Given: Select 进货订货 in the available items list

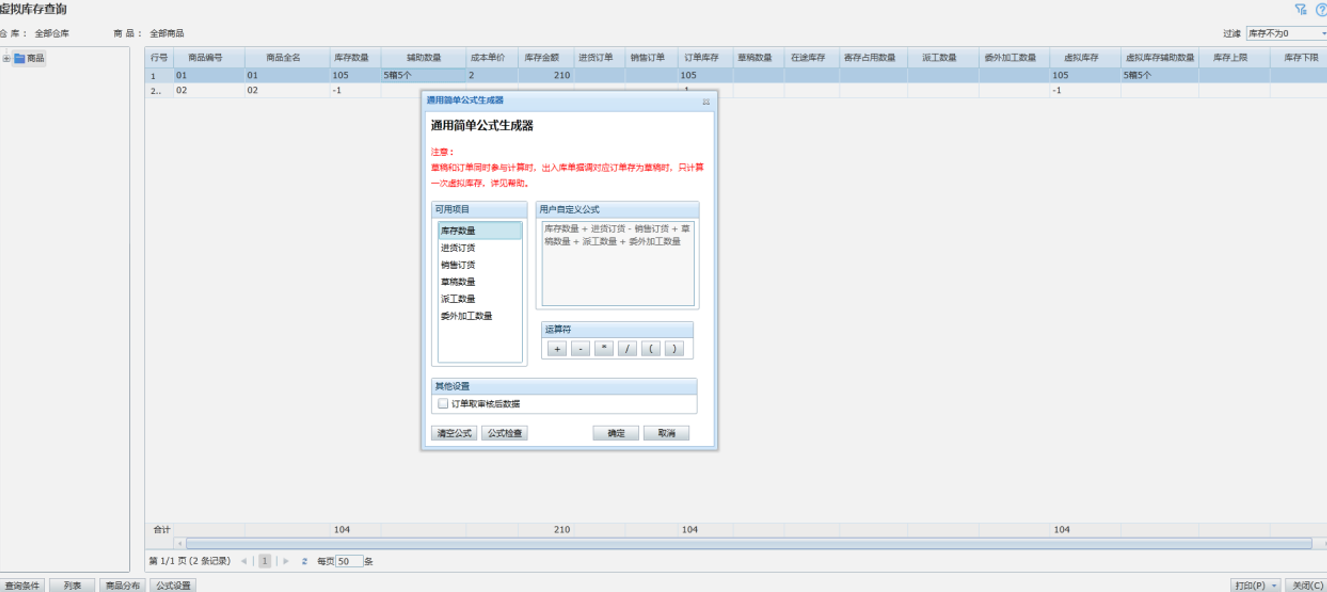Looking at the screenshot, I should pos(458,248).
